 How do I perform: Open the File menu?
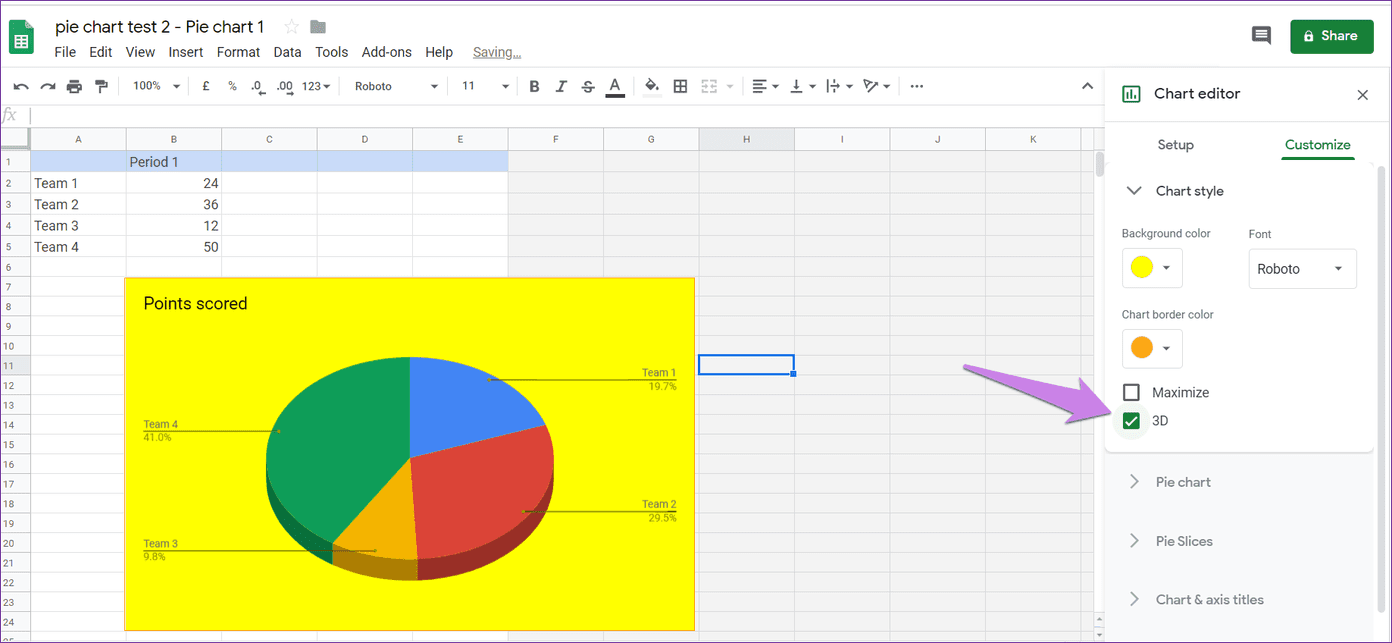[65, 52]
